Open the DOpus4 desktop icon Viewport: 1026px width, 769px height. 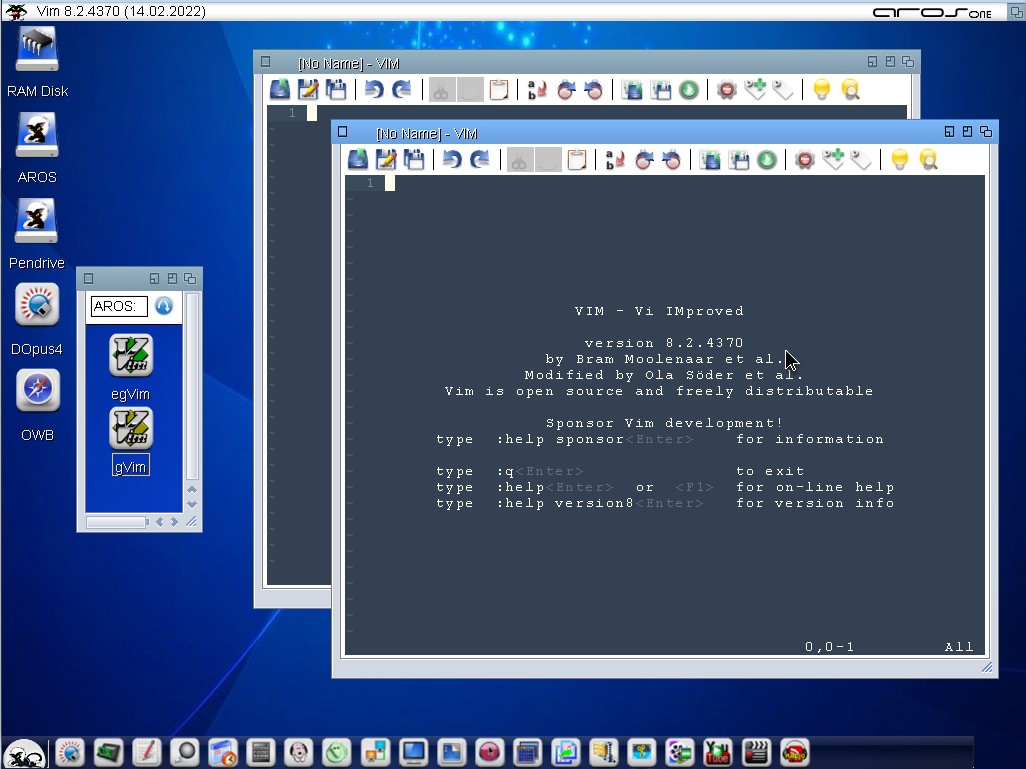click(37, 306)
